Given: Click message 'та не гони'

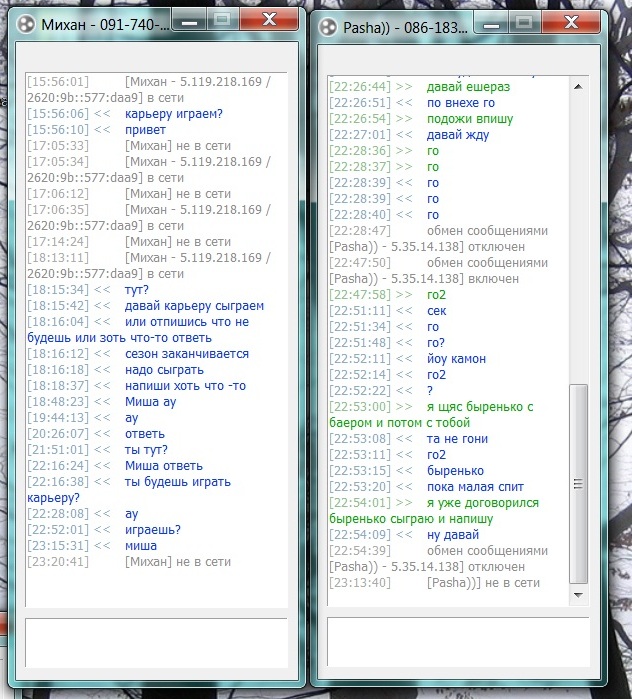Looking at the screenshot, I should click(457, 439).
